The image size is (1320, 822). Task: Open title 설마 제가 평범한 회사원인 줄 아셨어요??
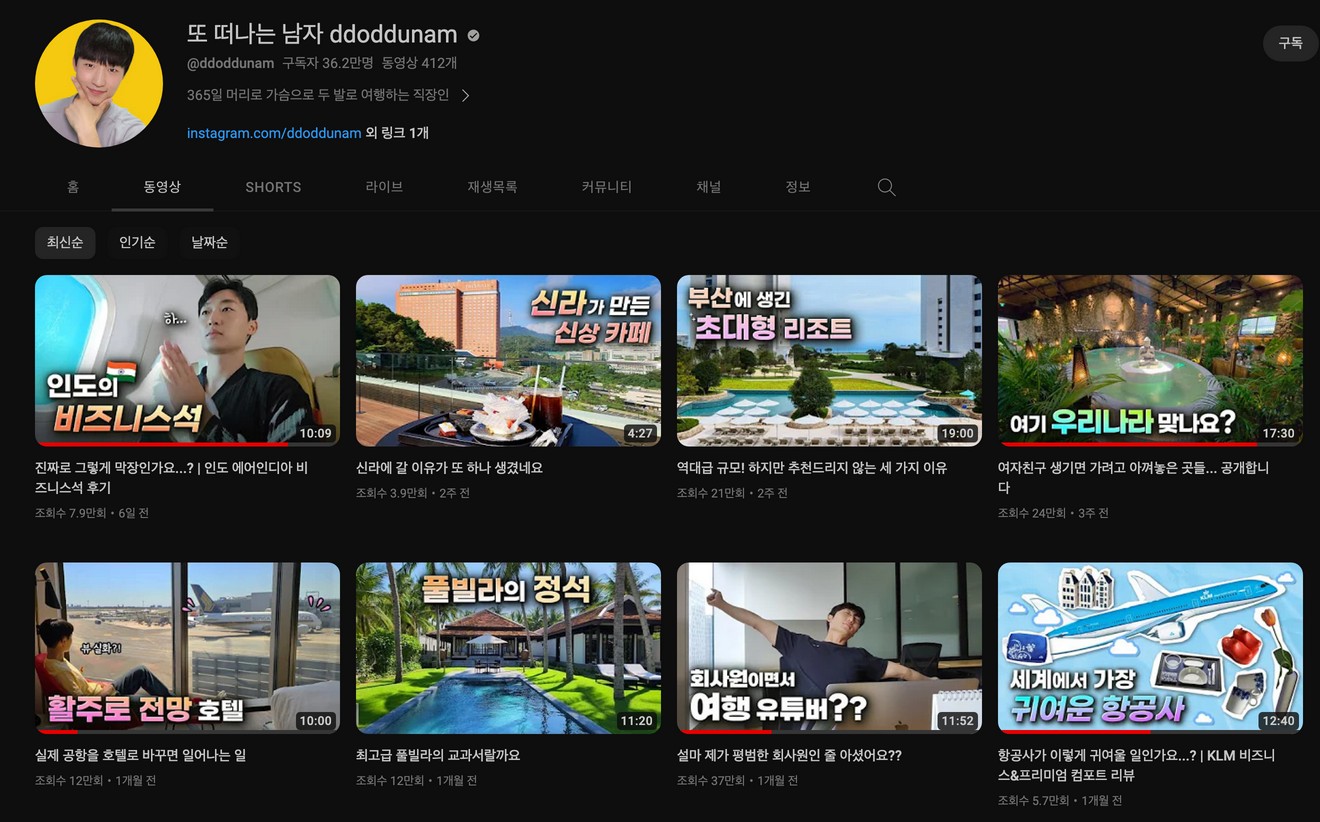click(x=789, y=755)
